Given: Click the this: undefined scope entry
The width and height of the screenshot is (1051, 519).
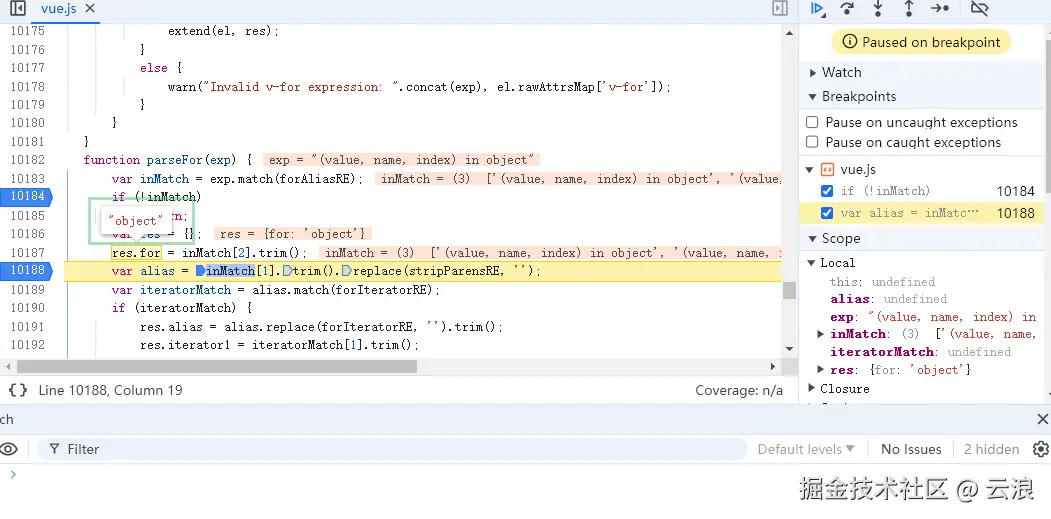Looking at the screenshot, I should point(882,282).
